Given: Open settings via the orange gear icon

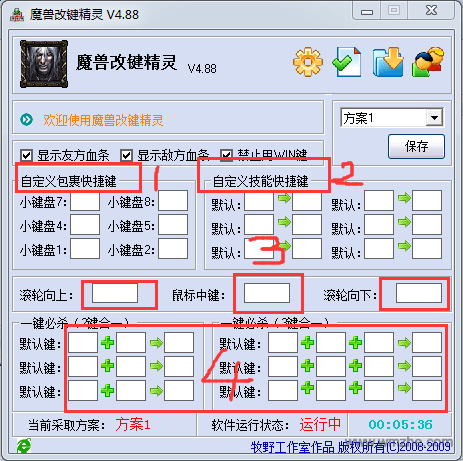Looking at the screenshot, I should [308, 62].
